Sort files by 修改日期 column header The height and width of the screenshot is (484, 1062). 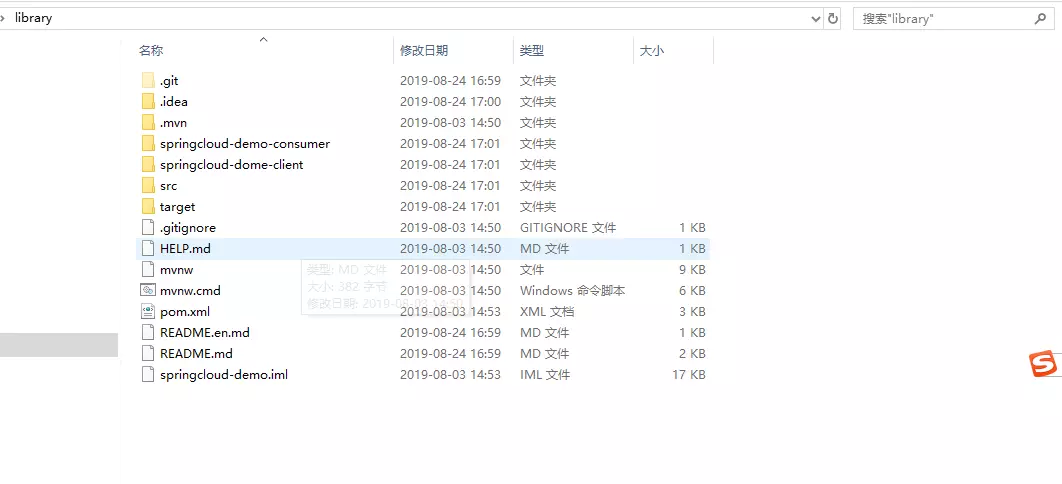coord(424,51)
